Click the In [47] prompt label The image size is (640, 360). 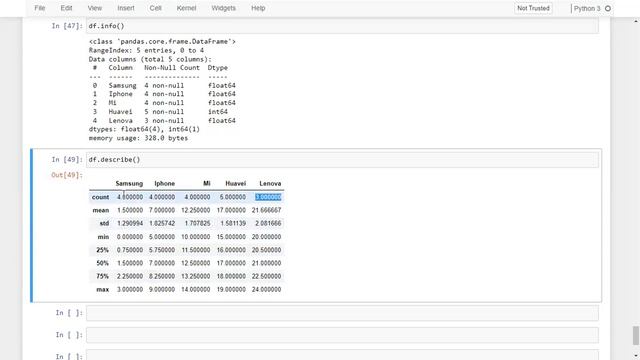[67, 26]
